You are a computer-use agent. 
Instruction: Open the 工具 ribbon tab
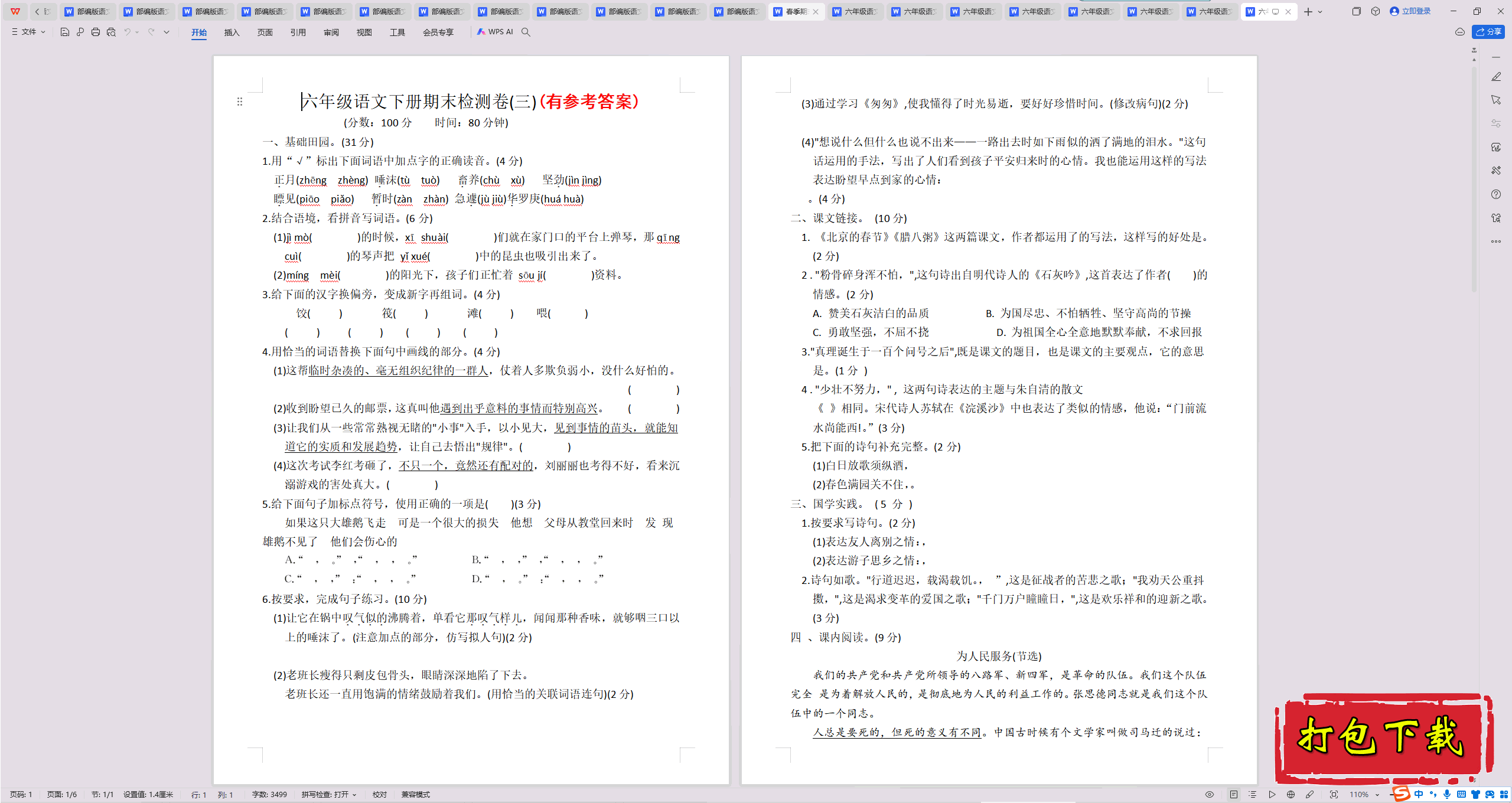pyautogui.click(x=397, y=32)
